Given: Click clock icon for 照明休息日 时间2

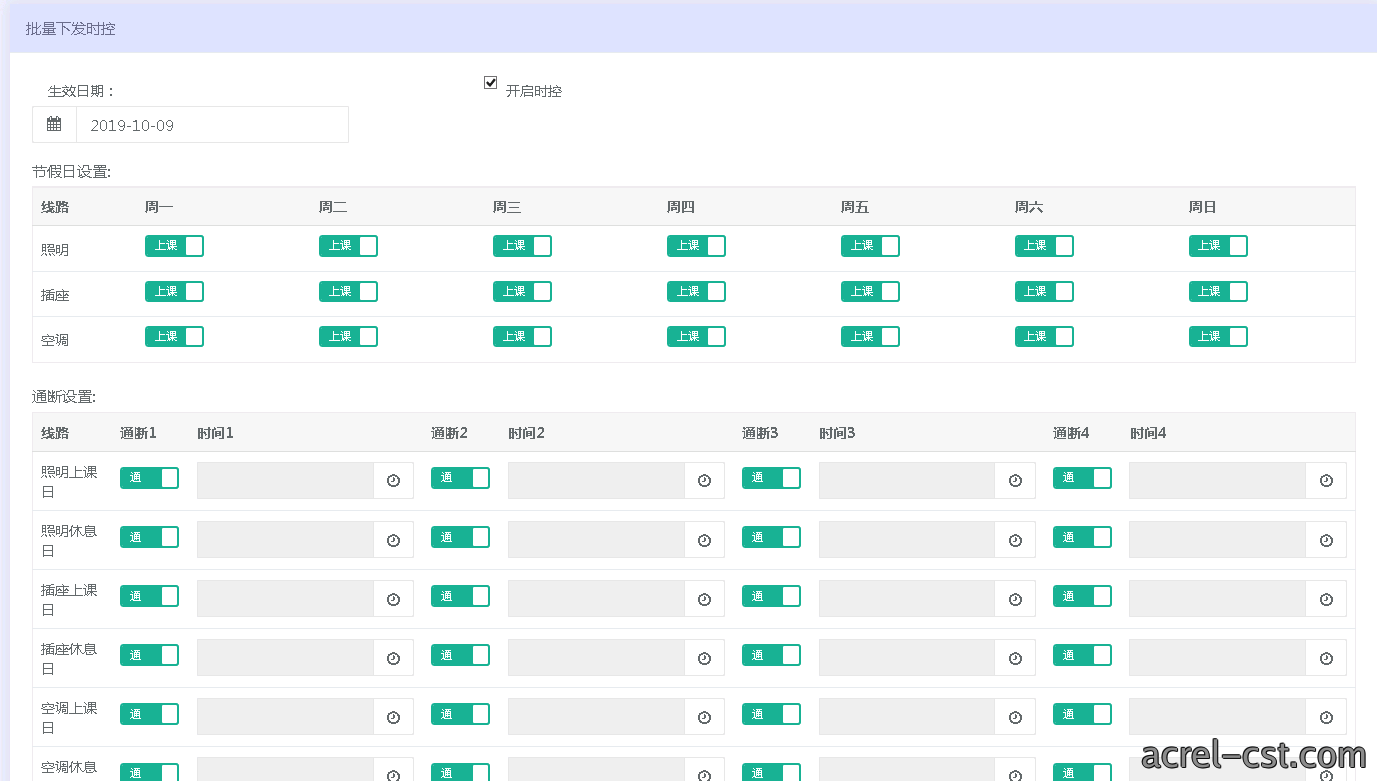Looking at the screenshot, I should [x=704, y=540].
